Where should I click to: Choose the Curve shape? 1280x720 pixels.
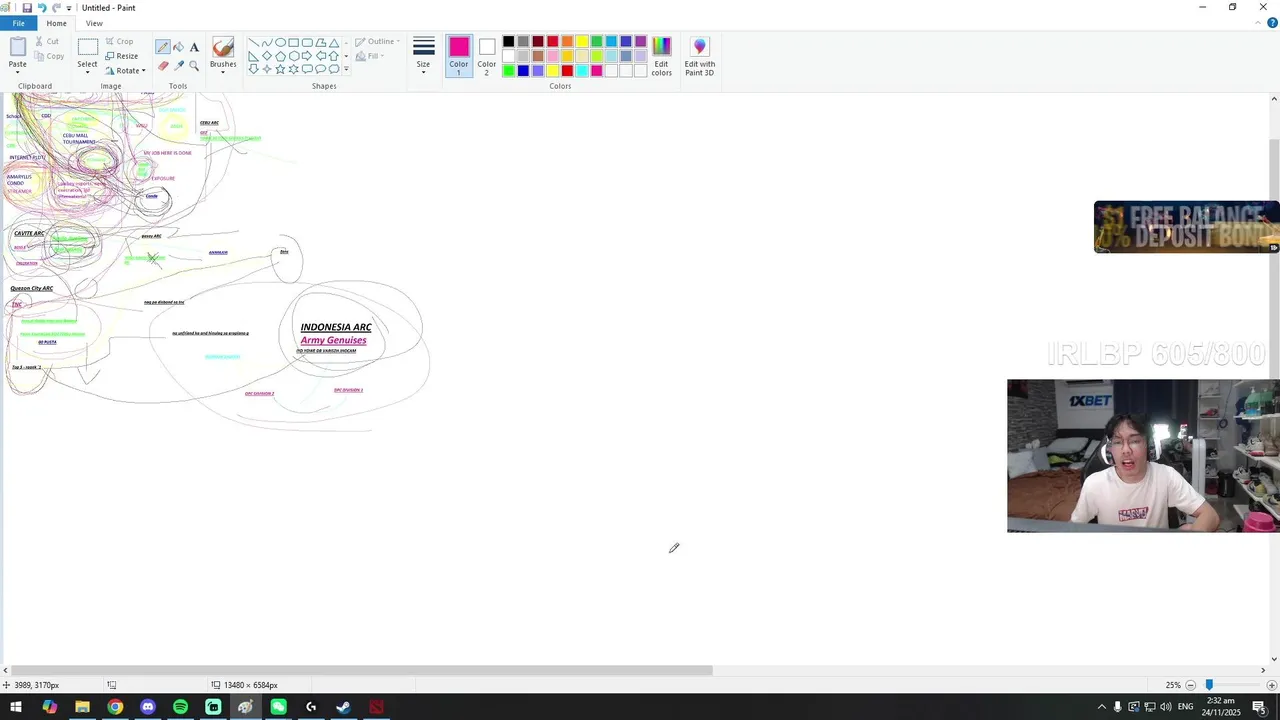tap(267, 43)
